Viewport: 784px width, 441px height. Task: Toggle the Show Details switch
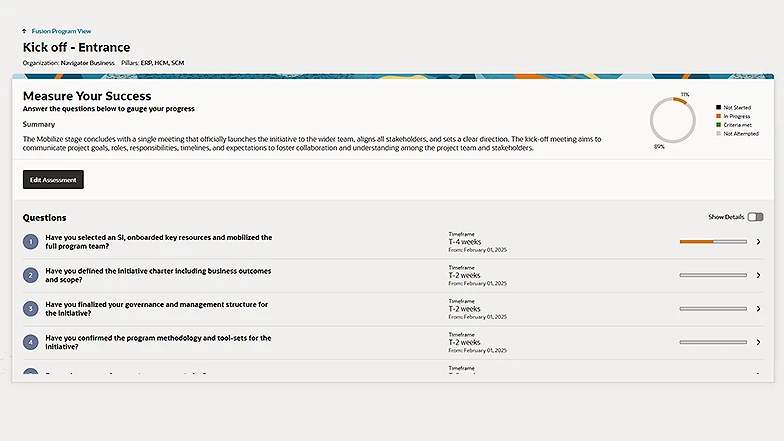point(754,217)
